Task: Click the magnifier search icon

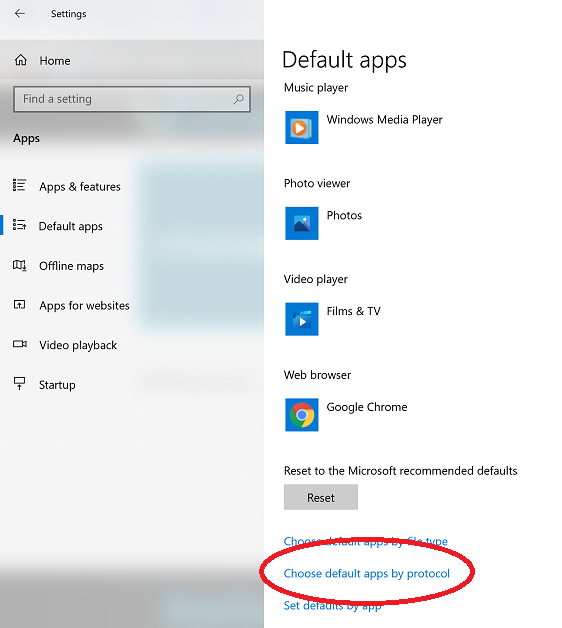Action: (x=238, y=99)
